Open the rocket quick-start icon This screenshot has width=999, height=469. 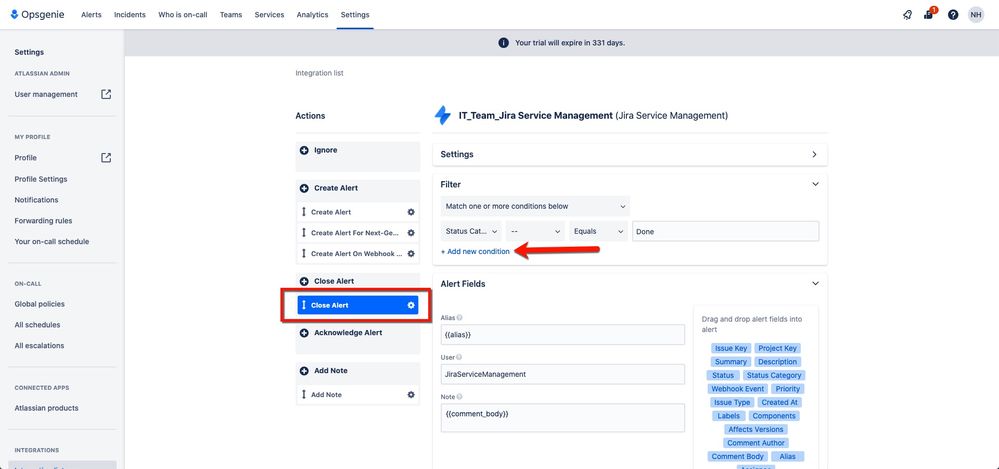point(907,15)
